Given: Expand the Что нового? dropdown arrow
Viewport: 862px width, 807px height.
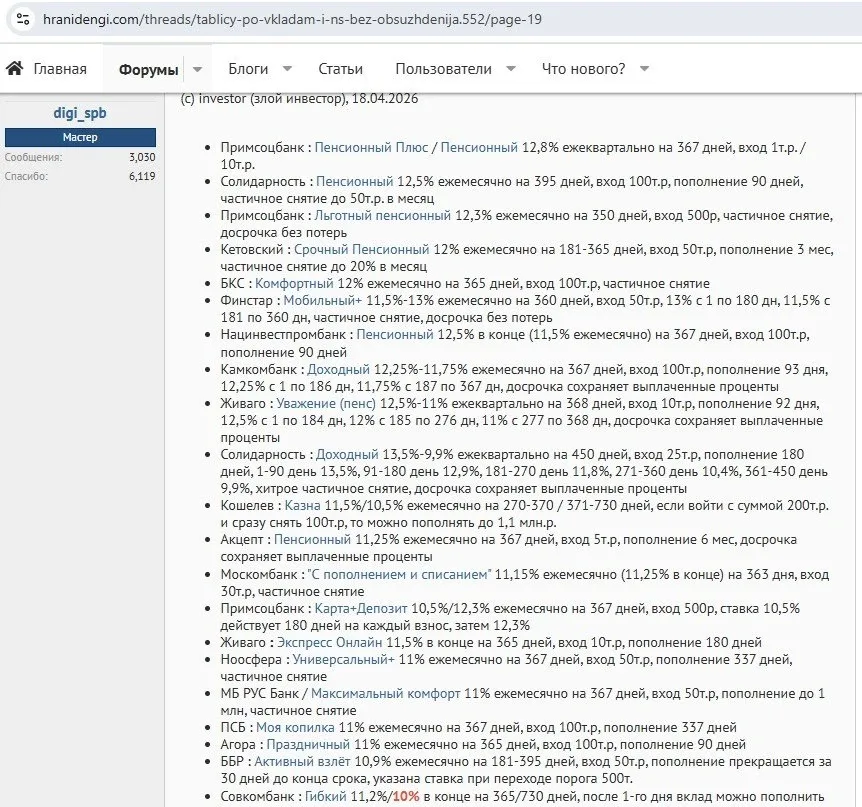Looking at the screenshot, I should point(644,69).
